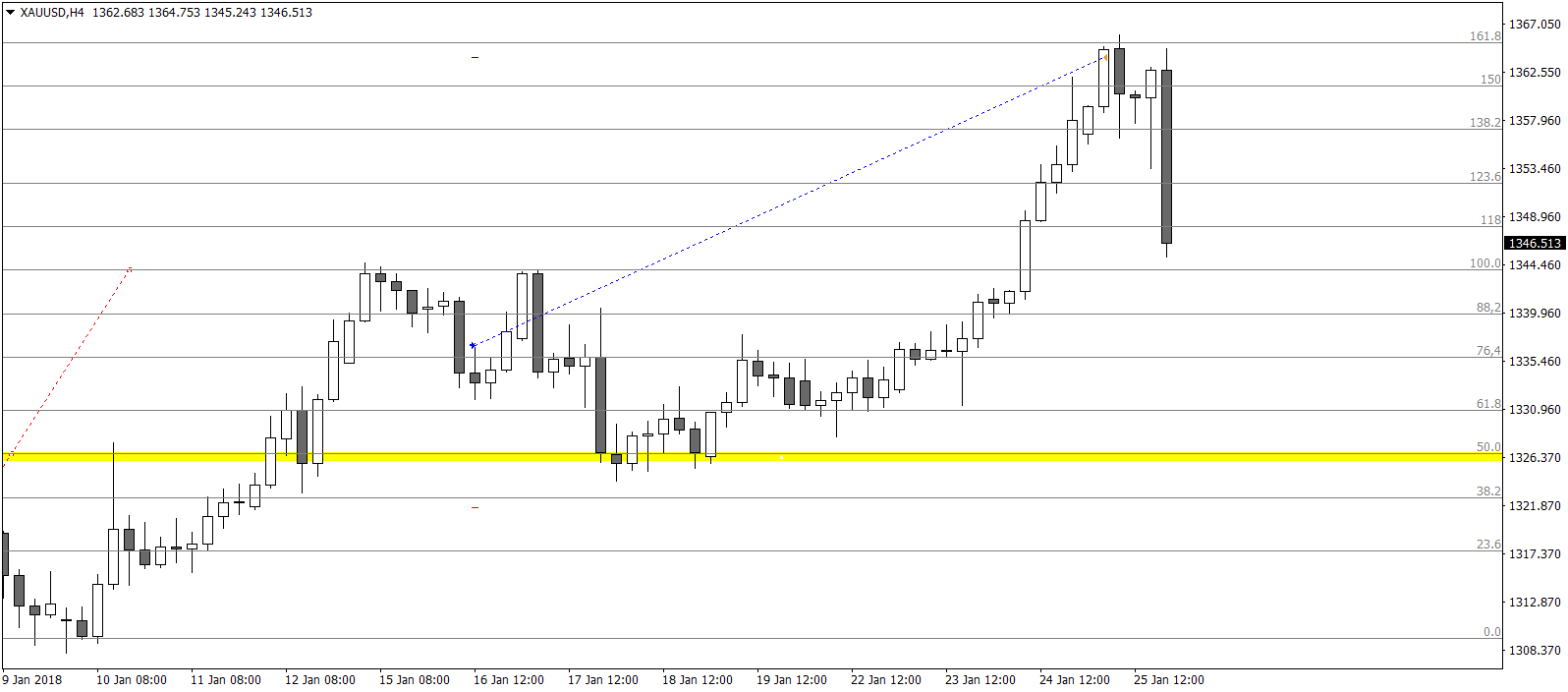The height and width of the screenshot is (692, 1568).
Task: Click the 9 Jan 2018 time label
Action: [x=32, y=679]
